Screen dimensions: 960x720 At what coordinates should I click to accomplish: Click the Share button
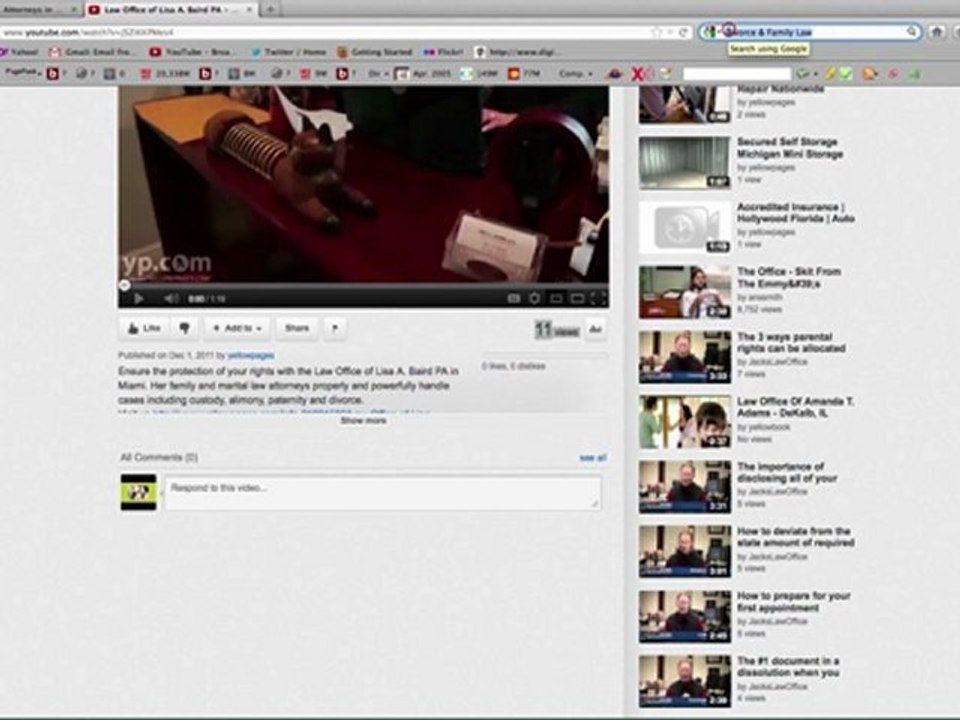(x=297, y=328)
